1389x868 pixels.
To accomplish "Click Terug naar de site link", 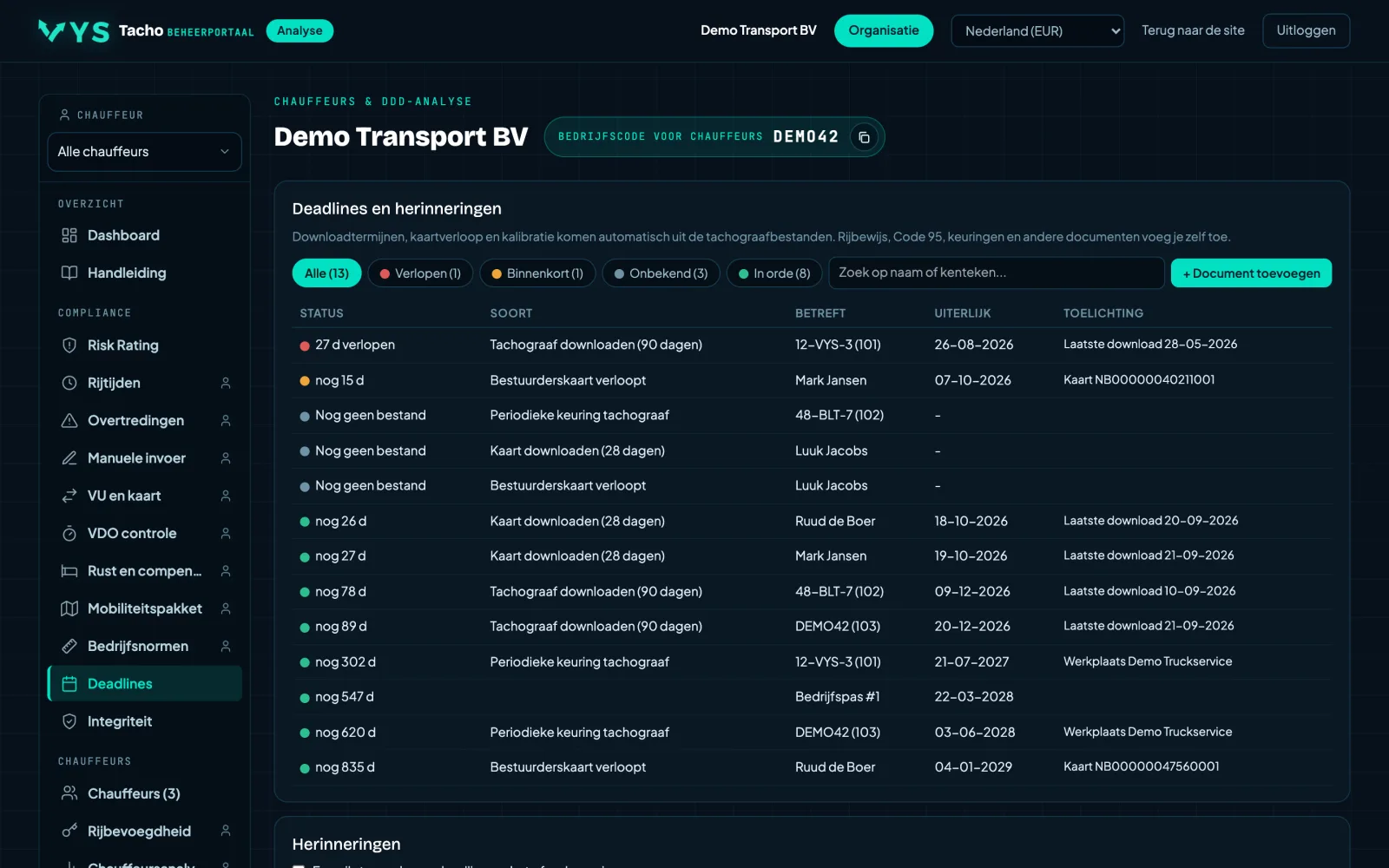I will point(1193,30).
